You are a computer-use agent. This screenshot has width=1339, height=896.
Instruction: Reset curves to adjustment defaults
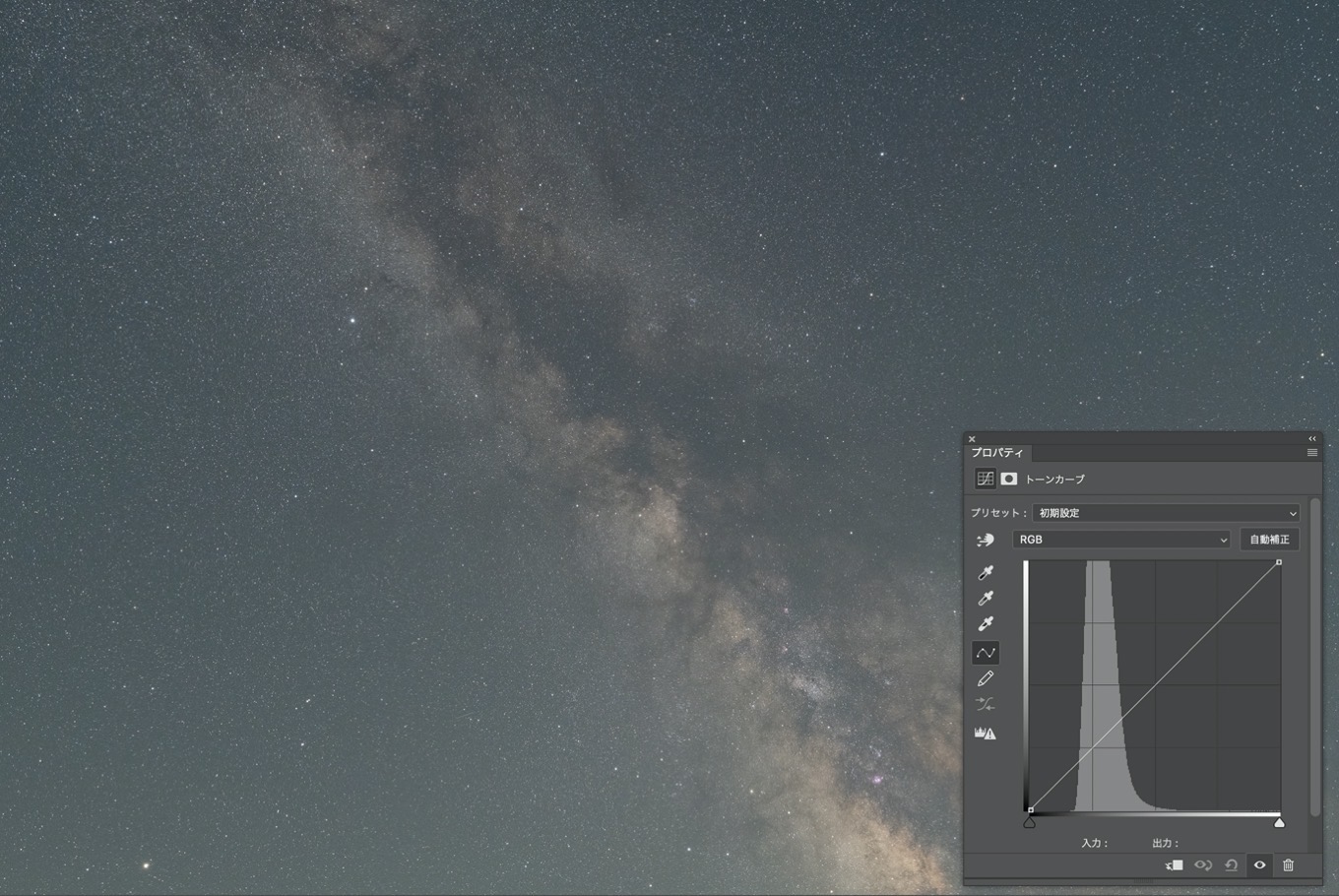coord(1231,865)
